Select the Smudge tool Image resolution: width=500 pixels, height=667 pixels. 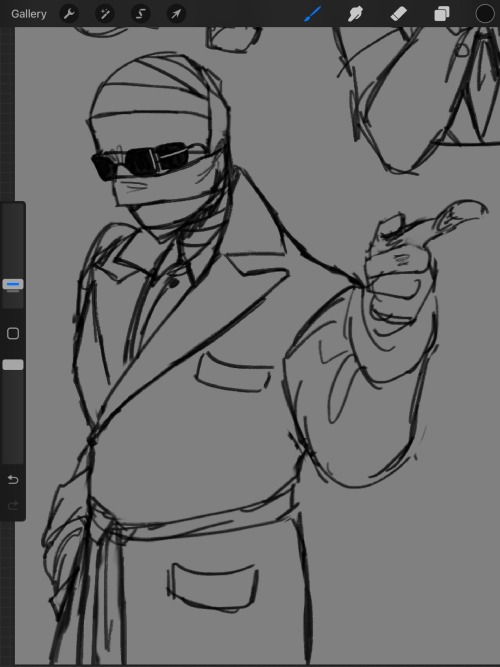click(x=355, y=14)
